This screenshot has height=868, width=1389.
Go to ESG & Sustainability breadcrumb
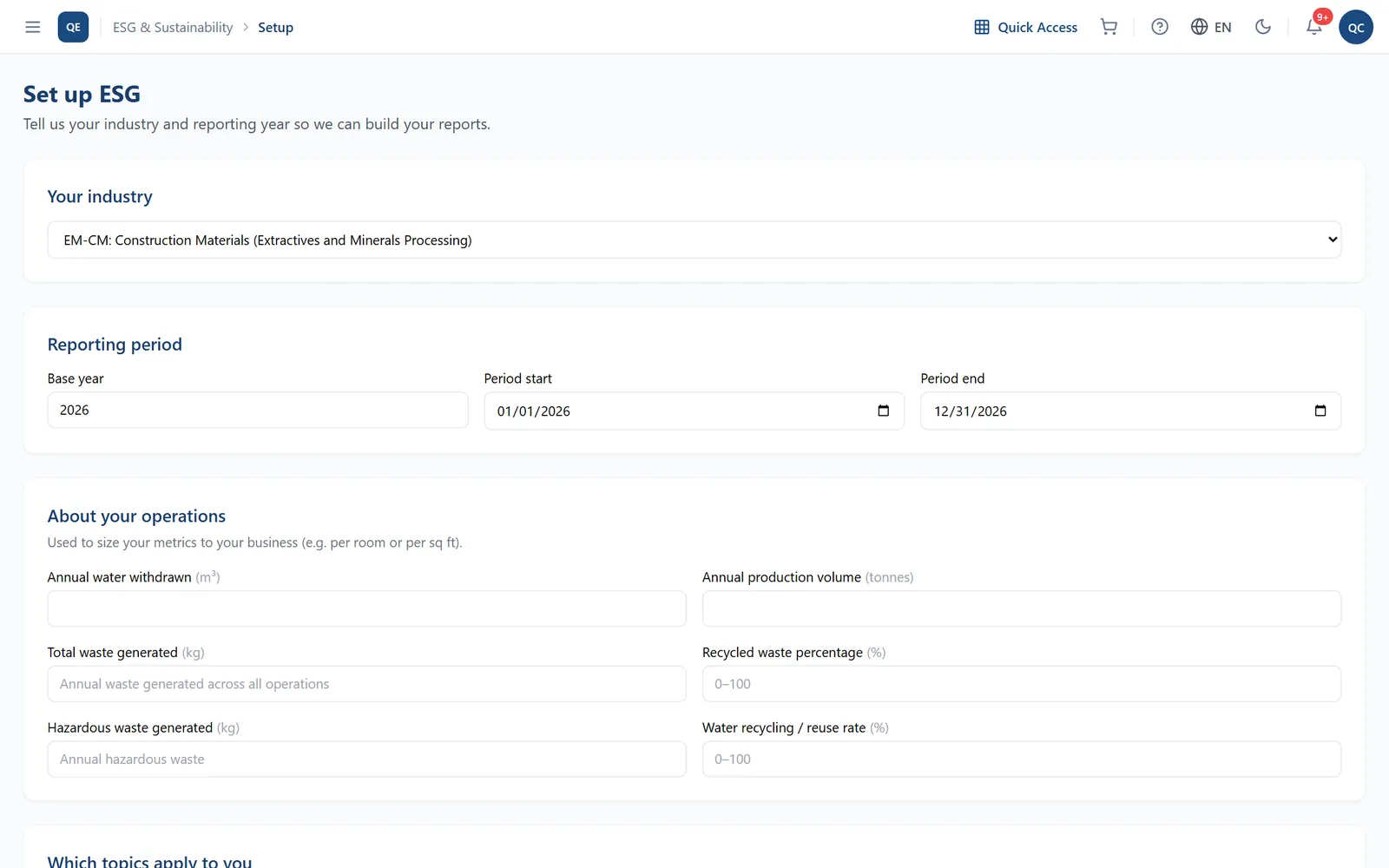pos(173,27)
